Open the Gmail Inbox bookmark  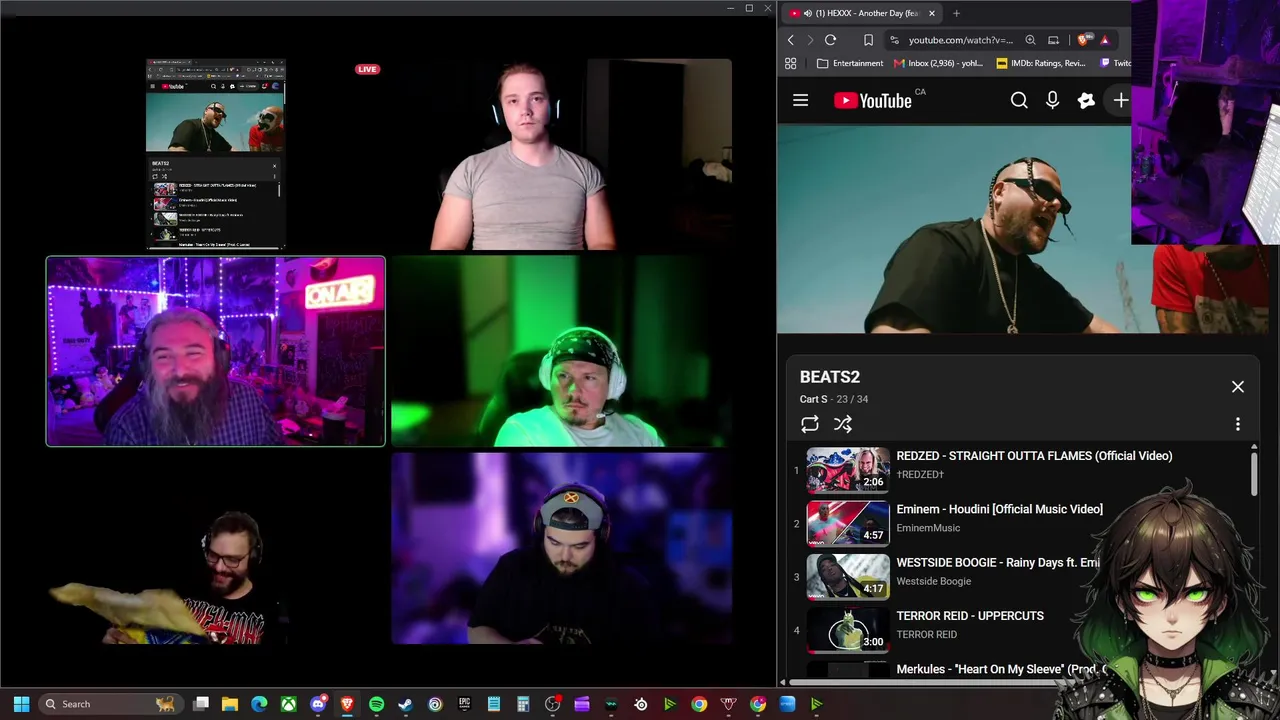tap(938, 63)
